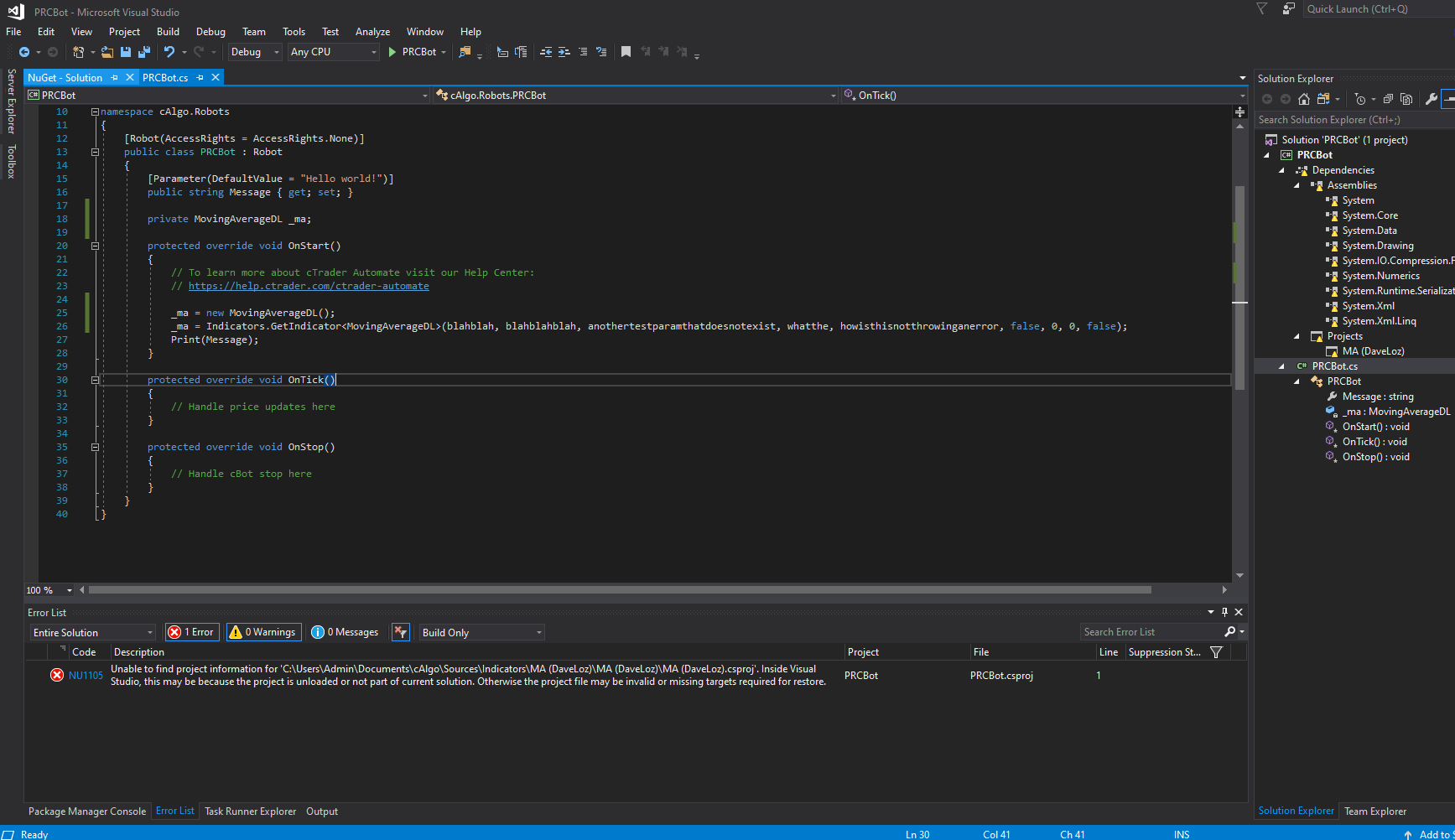Viewport: 1455px width, 840px height.
Task: Open the cAlgo.Robots.PRCBot type dropdown
Action: [637, 96]
